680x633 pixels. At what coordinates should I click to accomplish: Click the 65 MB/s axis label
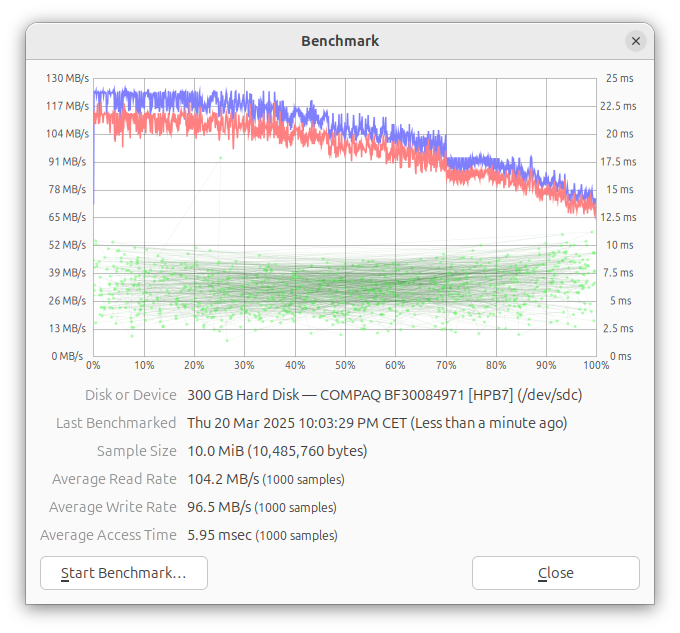point(67,217)
